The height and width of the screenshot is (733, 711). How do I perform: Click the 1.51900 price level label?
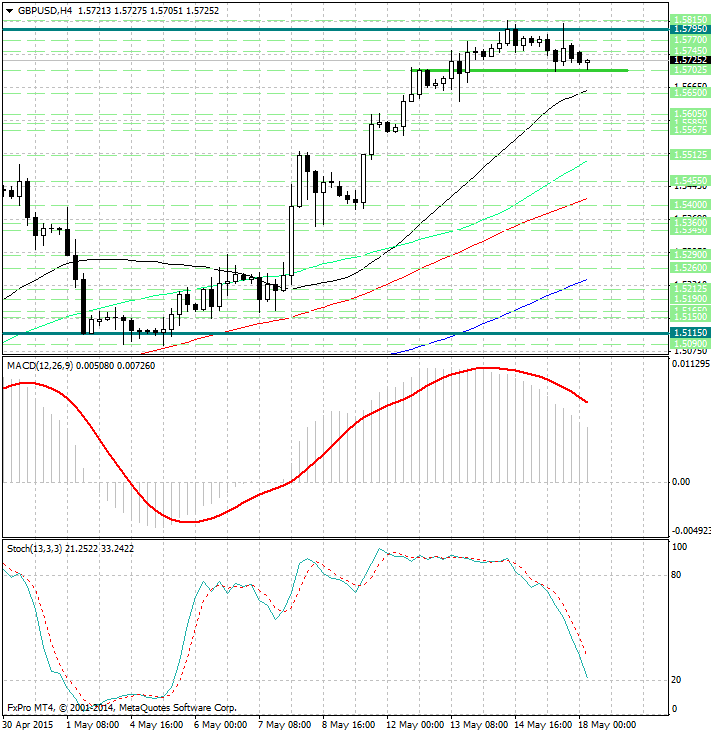pos(690,298)
